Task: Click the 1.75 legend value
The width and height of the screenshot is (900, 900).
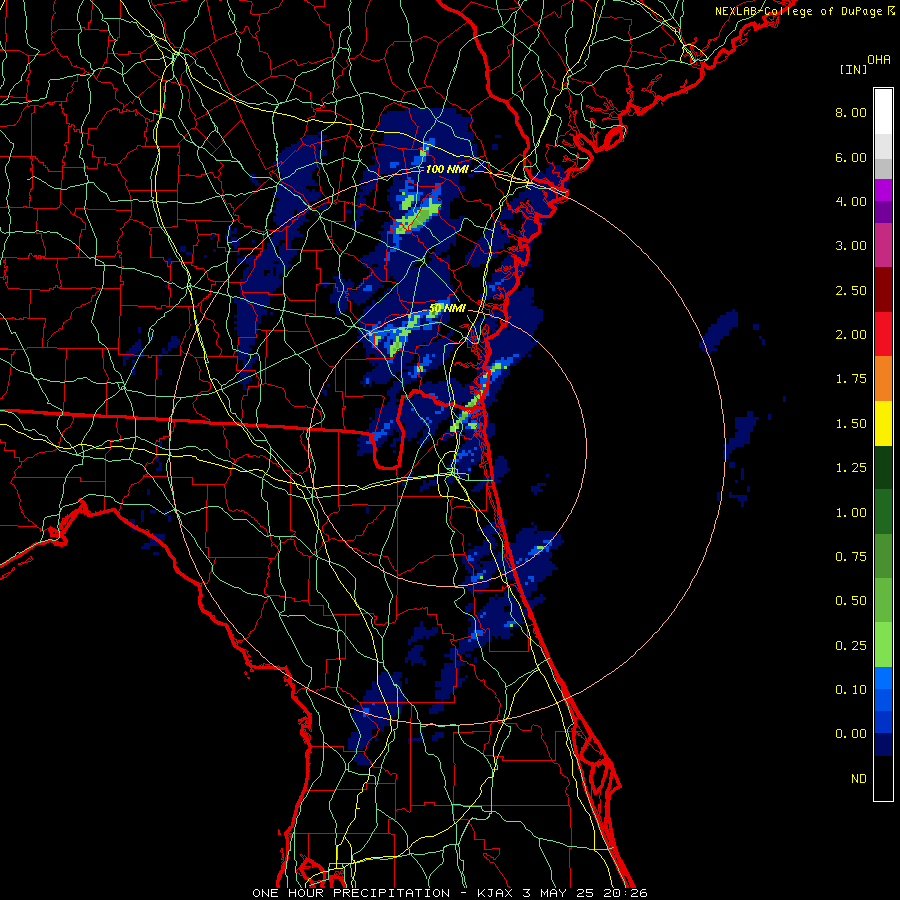Action: pos(851,379)
